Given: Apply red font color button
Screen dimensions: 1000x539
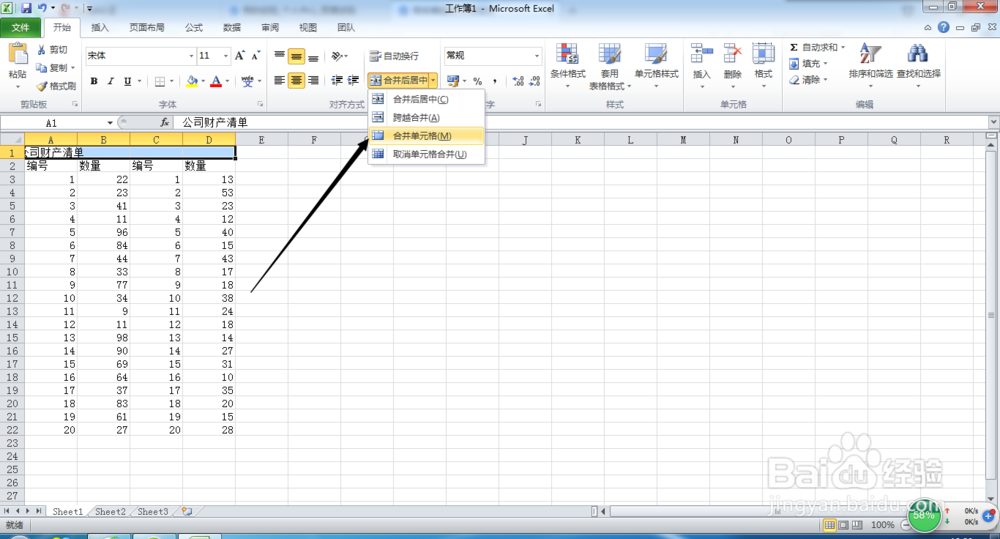Looking at the screenshot, I should pyautogui.click(x=216, y=81).
